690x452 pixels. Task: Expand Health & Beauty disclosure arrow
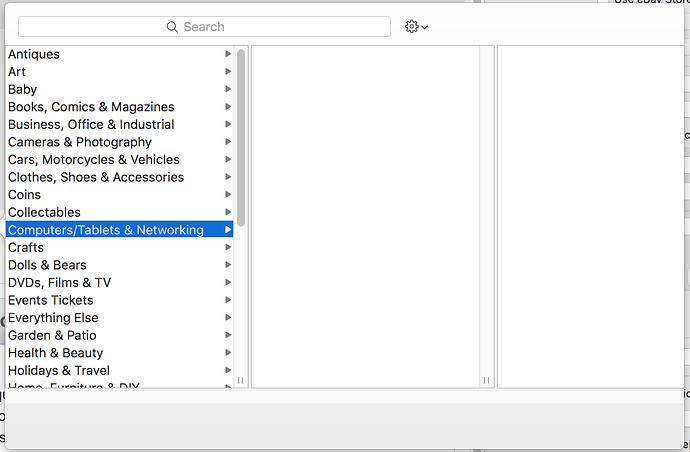228,353
